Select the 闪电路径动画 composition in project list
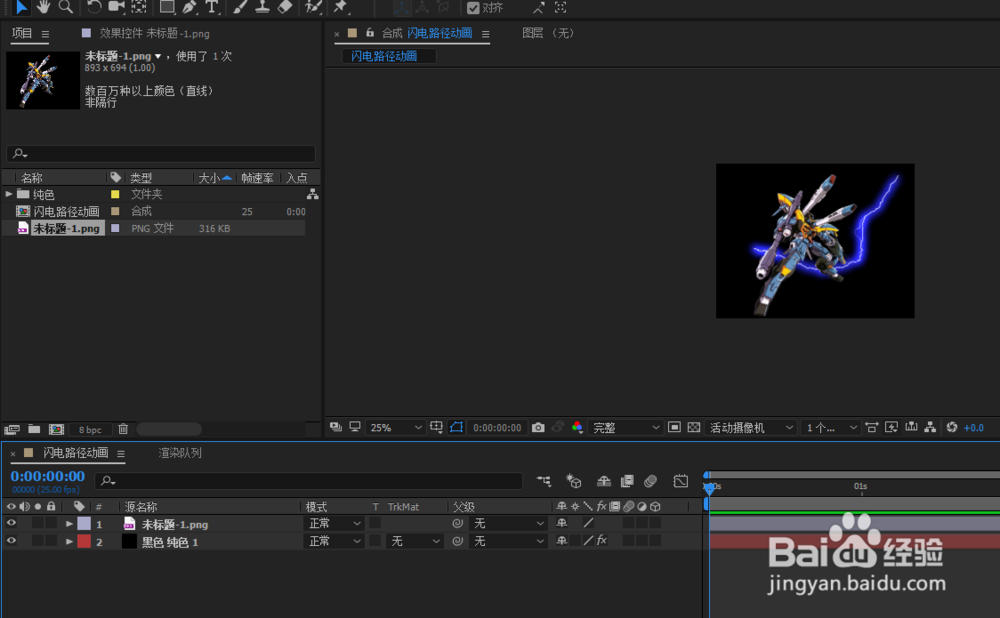The width and height of the screenshot is (1000, 618). 66,211
